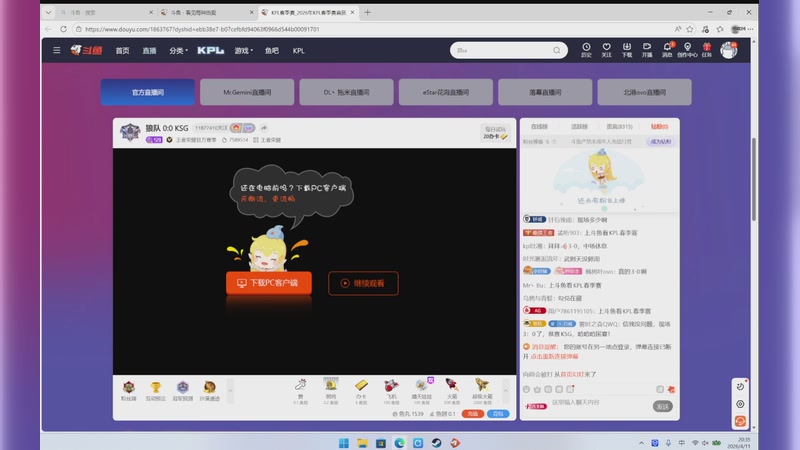Share the stream via the arrow icon by the title
The image size is (800, 450).
click(x=264, y=128)
